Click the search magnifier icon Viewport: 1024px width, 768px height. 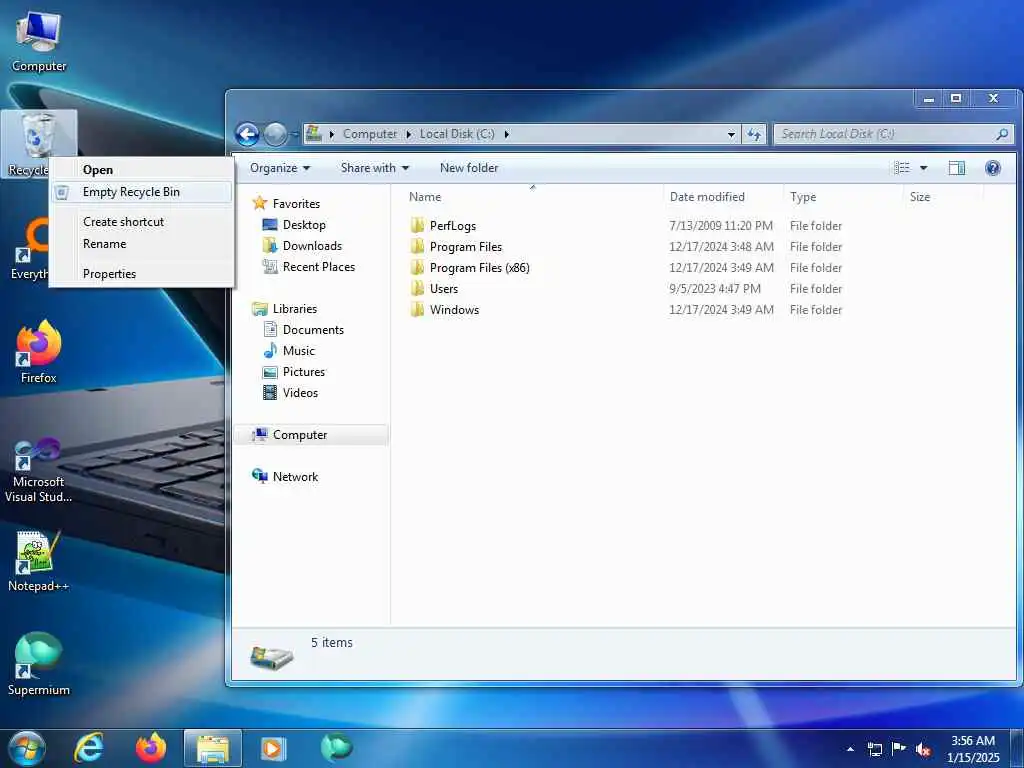pyautogui.click(x=1002, y=134)
